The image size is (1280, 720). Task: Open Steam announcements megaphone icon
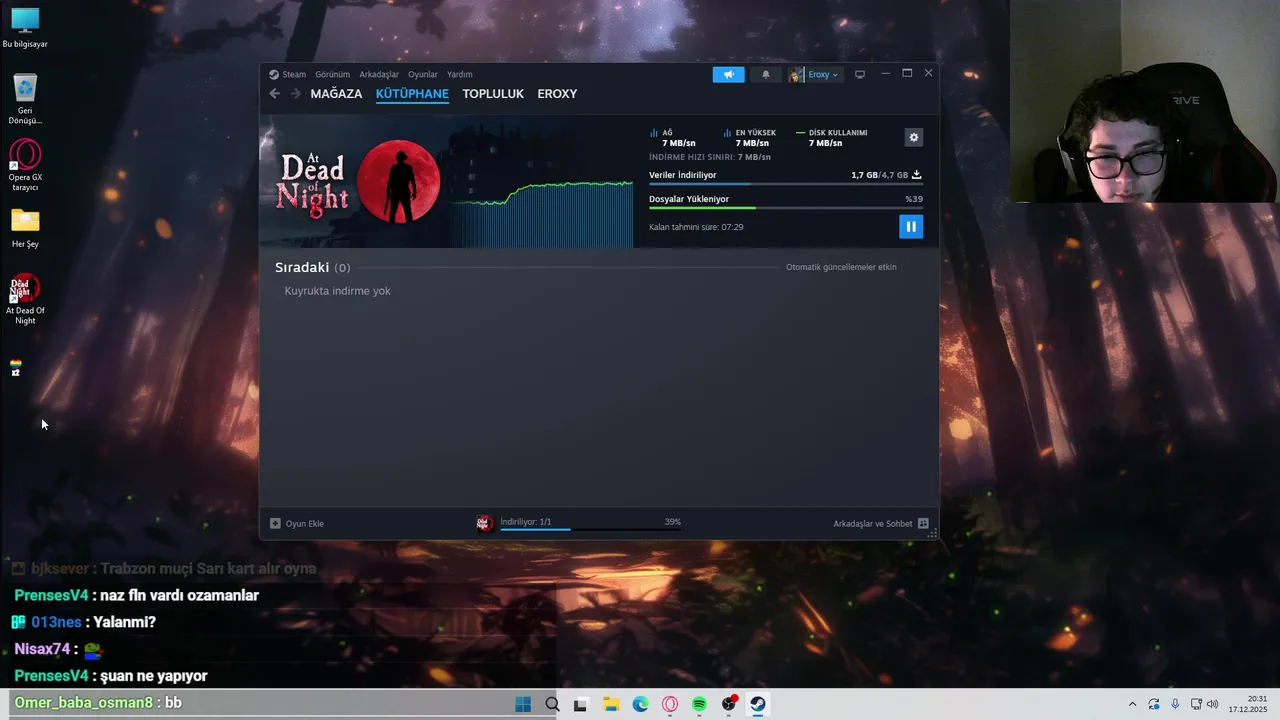pos(728,74)
